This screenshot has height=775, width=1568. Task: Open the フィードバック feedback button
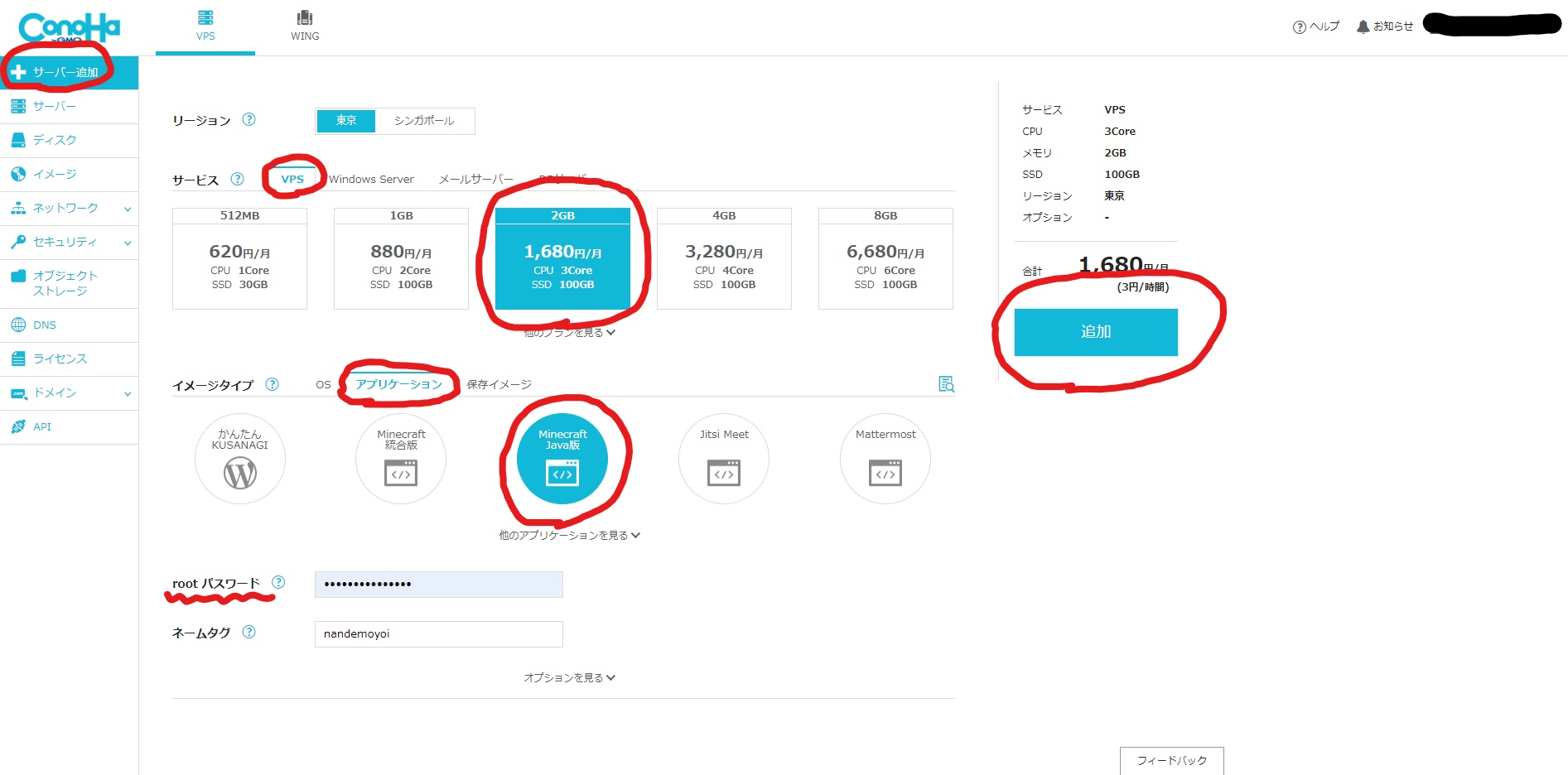click(x=1172, y=760)
